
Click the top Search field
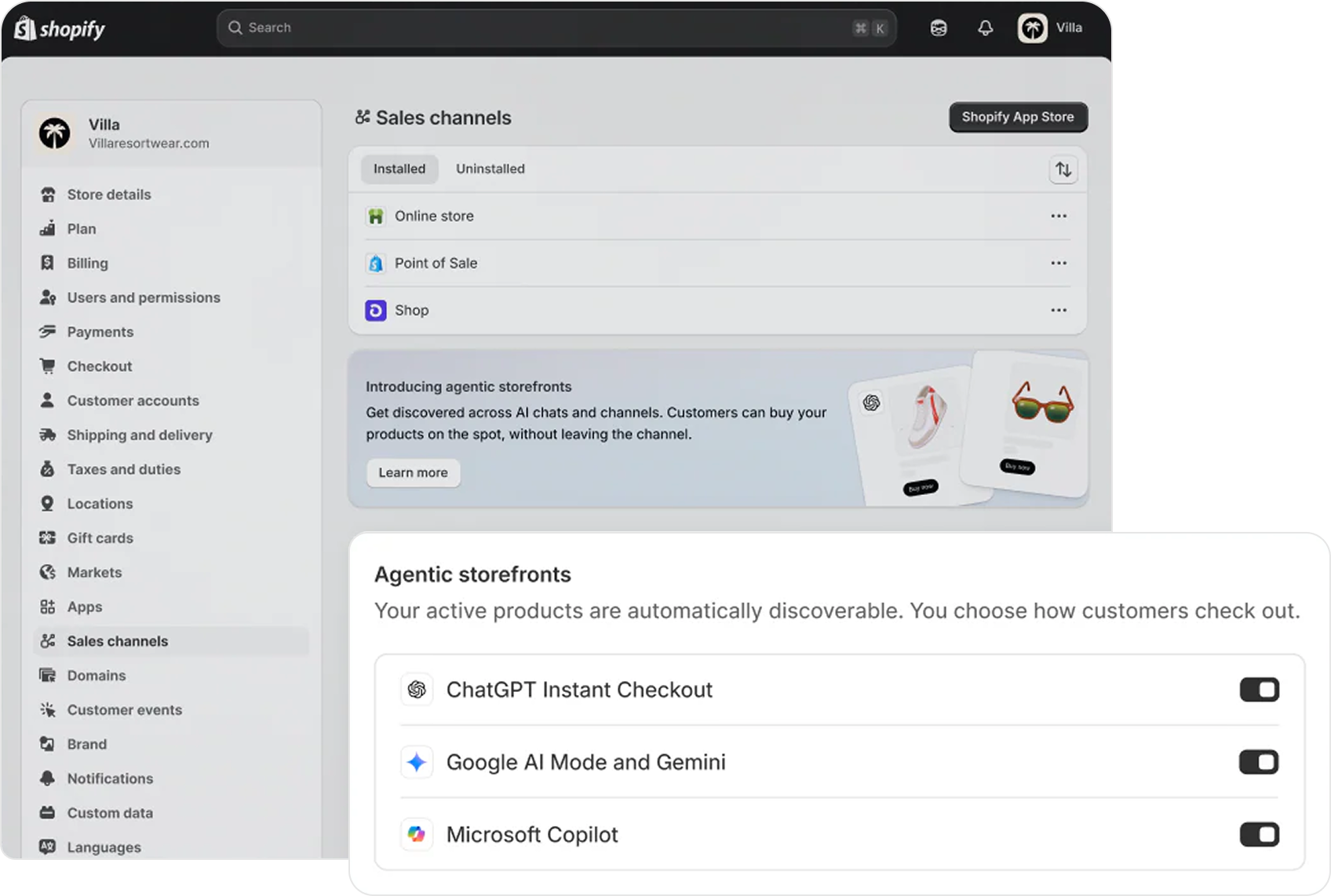(x=556, y=28)
